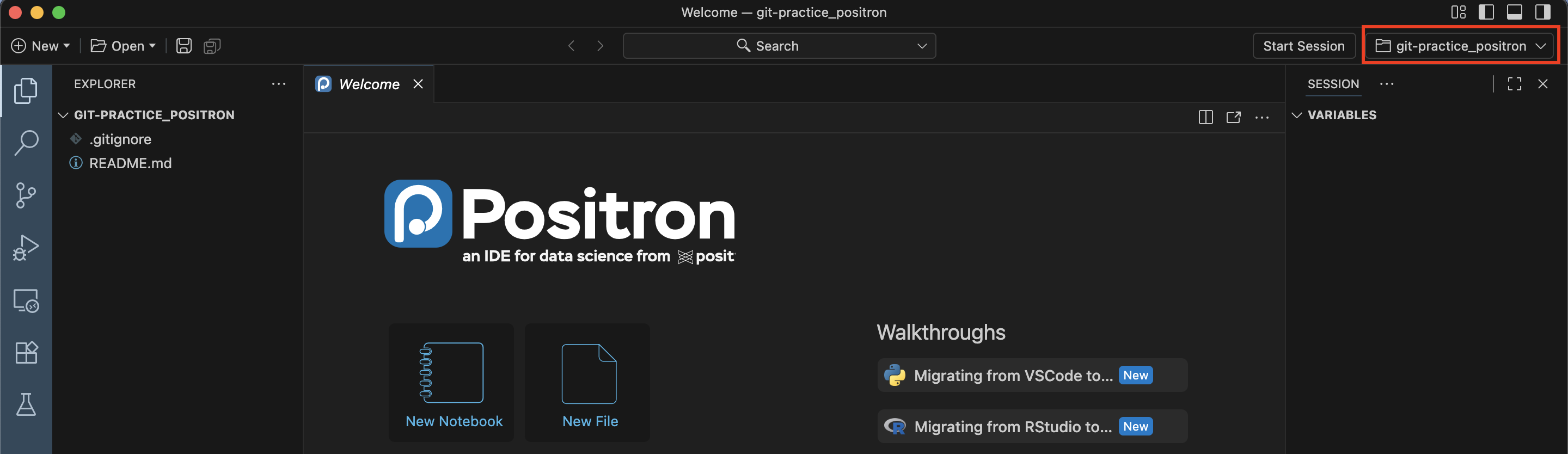Viewport: 1568px width, 454px height.
Task: Go forward with the right arrow
Action: pos(600,46)
